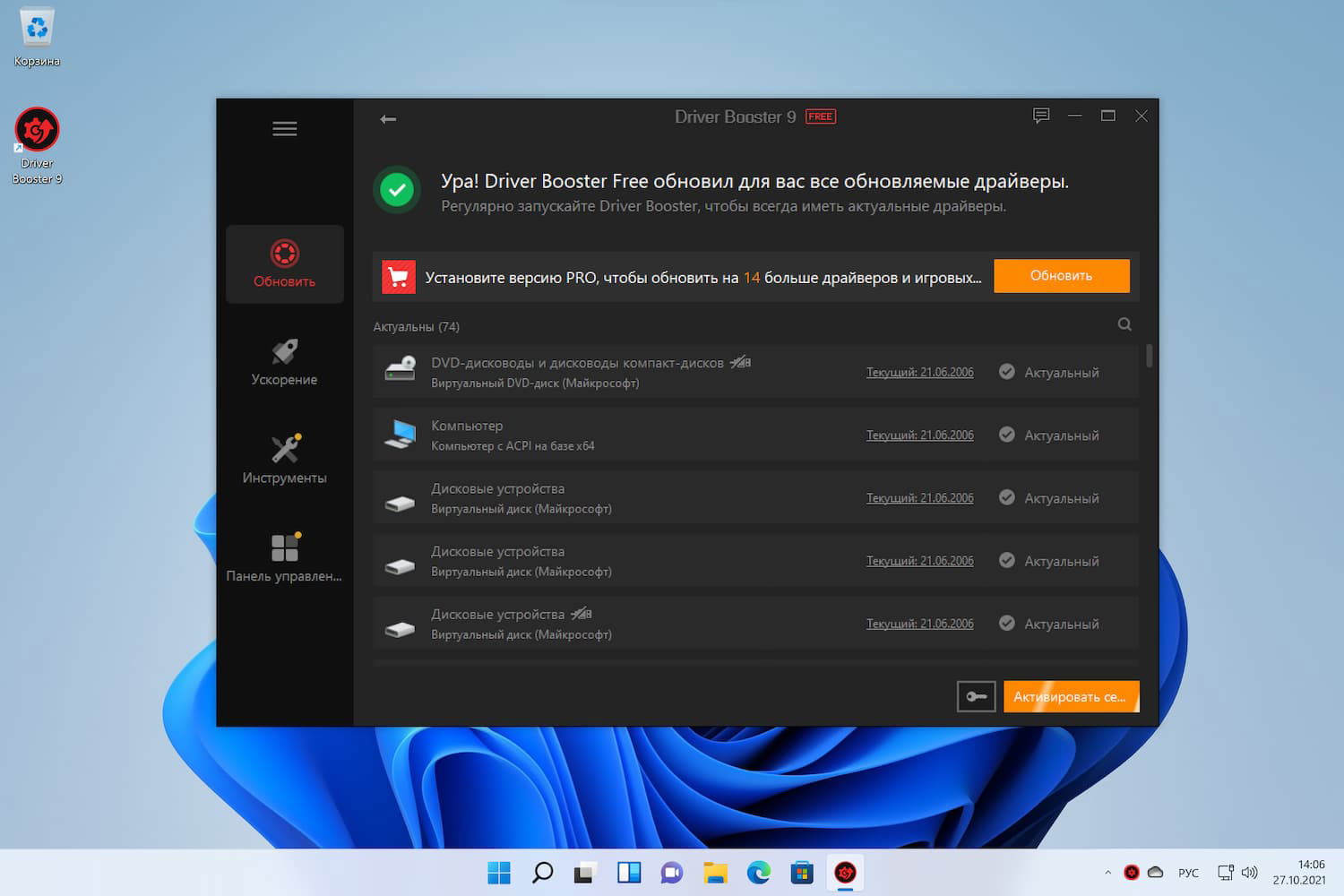This screenshot has height=896, width=1344.
Task: Select the Компьютер с ACPI на базе x64 text
Action: 513,446
